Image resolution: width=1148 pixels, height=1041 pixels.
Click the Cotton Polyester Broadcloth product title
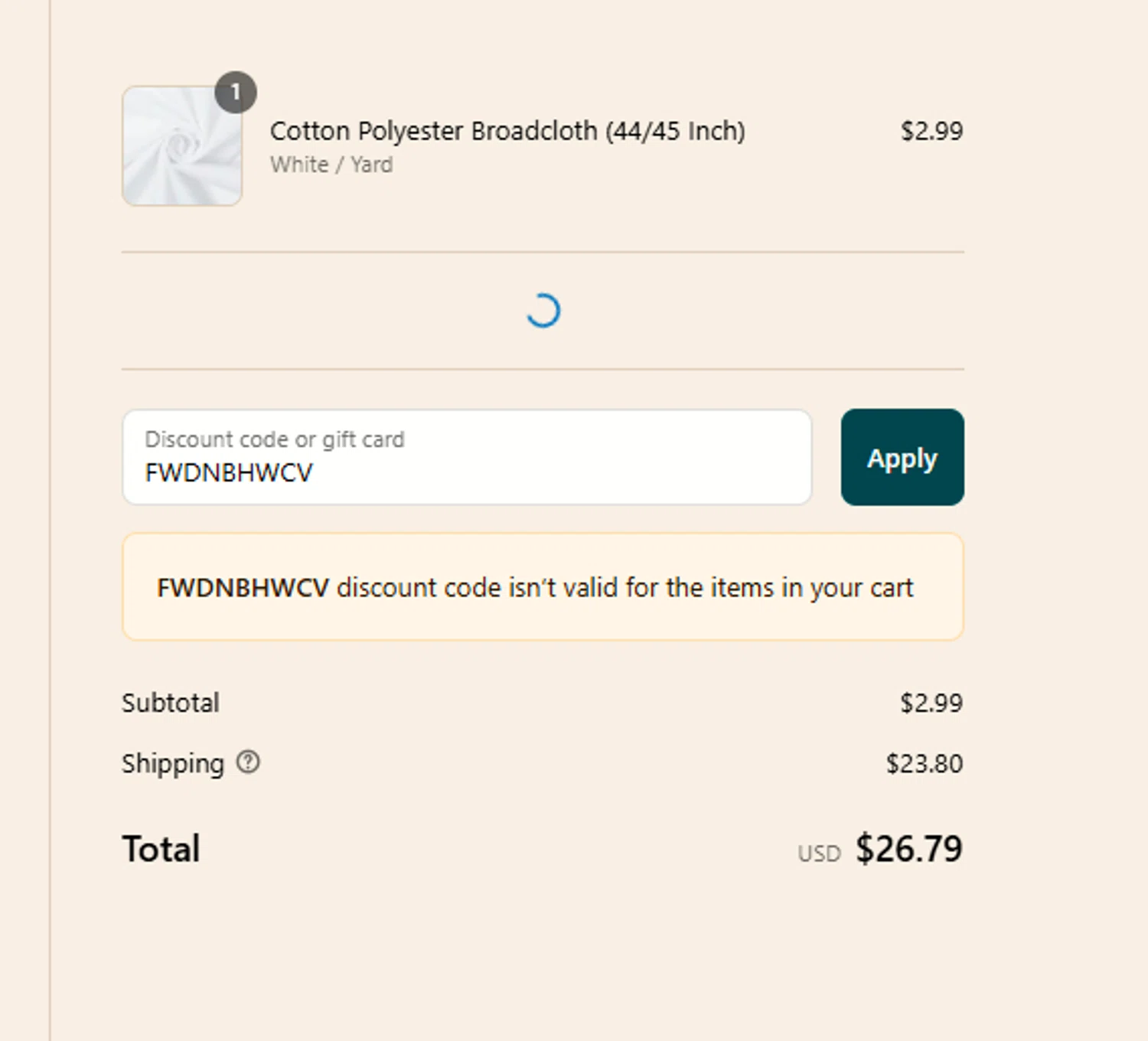(x=507, y=131)
